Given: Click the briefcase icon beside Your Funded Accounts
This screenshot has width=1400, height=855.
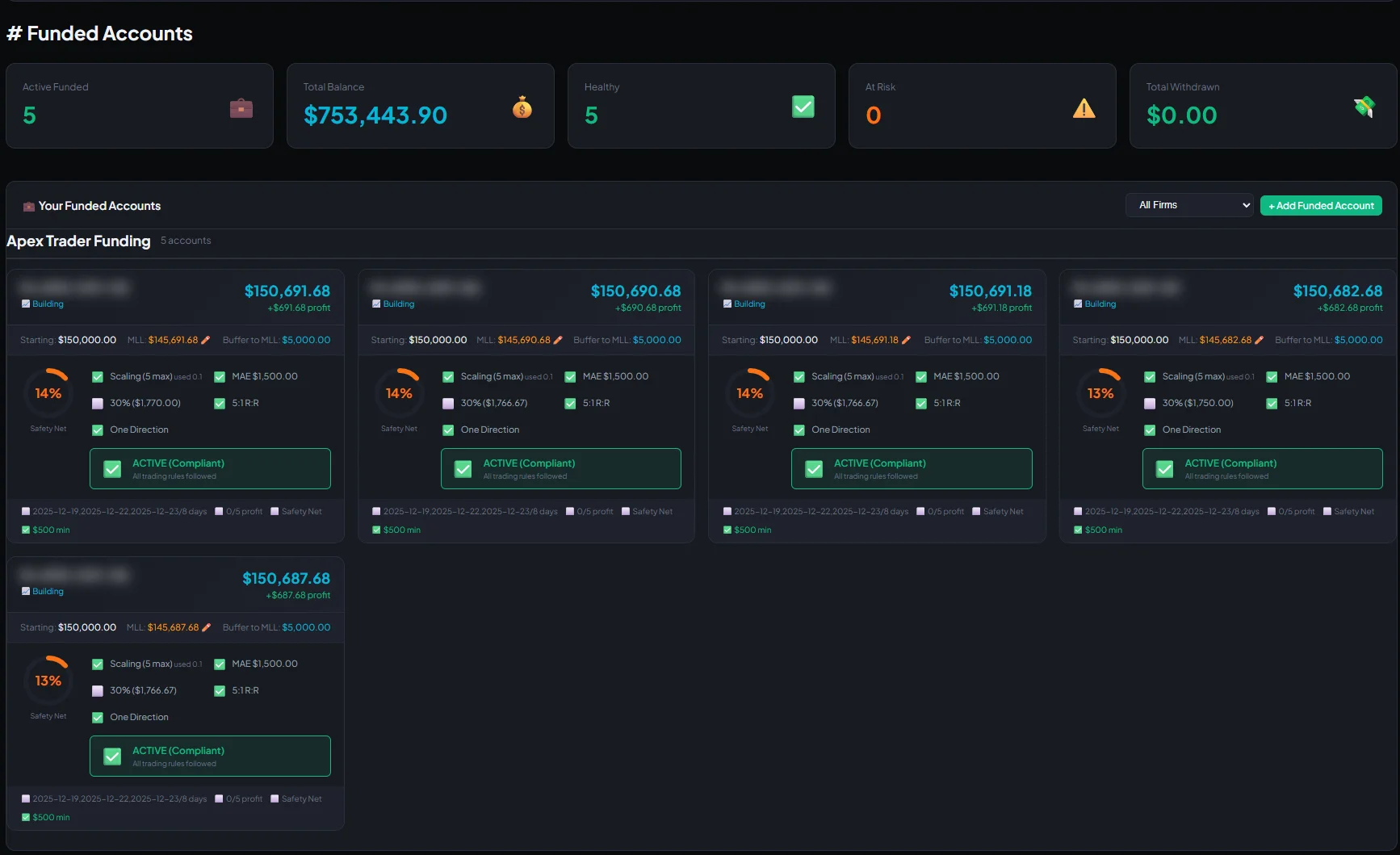Looking at the screenshot, I should pos(28,206).
